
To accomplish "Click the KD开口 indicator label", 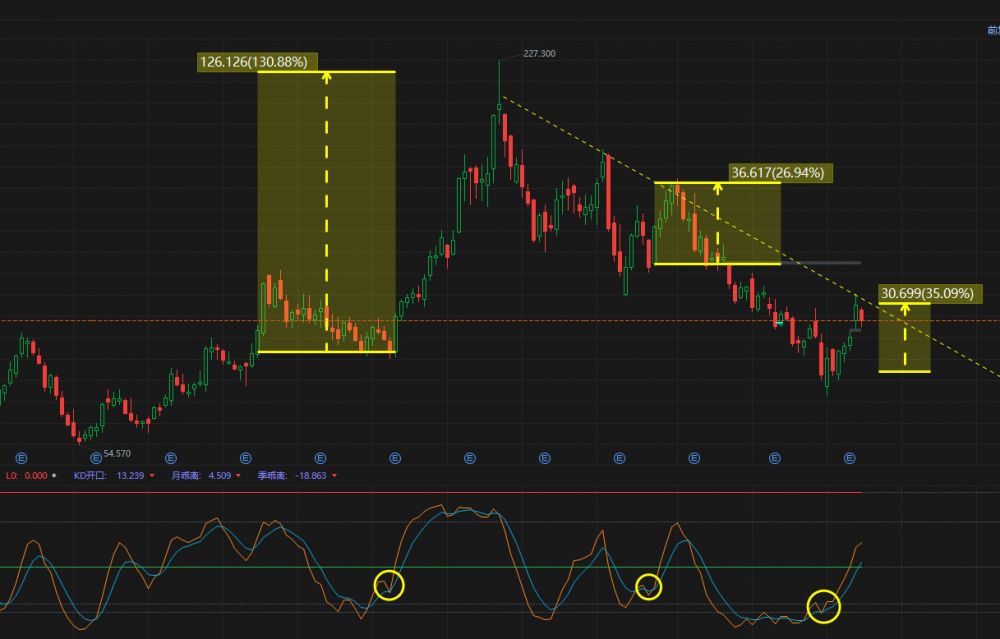I will click(90, 476).
